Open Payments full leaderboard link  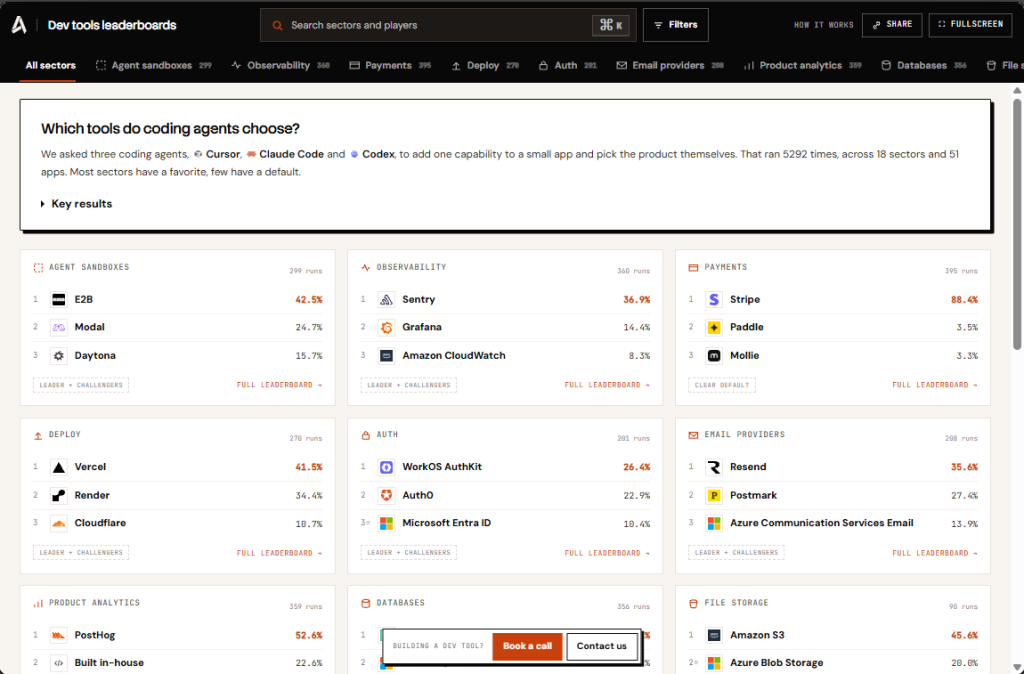tap(935, 385)
